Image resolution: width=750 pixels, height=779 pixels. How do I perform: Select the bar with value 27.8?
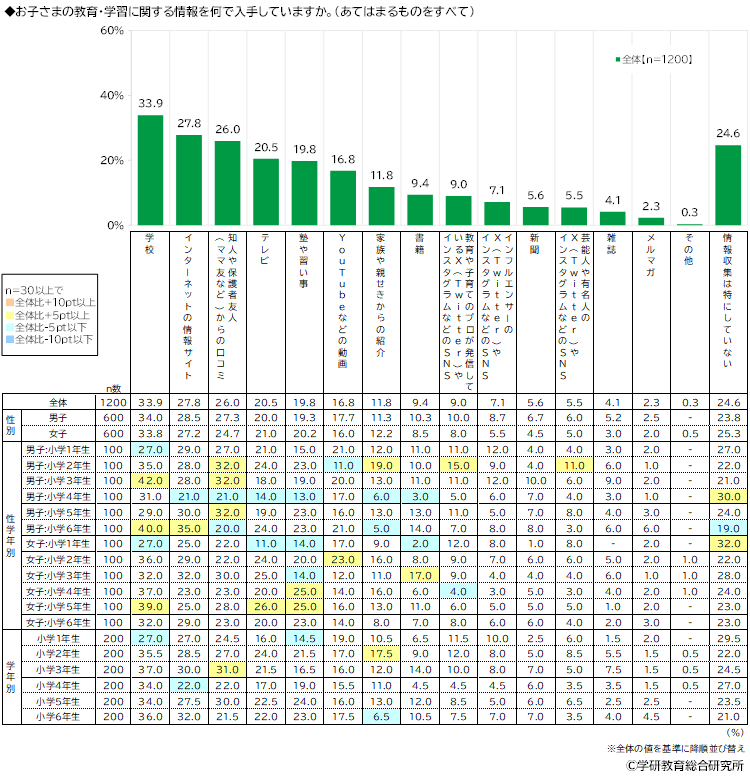click(189, 180)
